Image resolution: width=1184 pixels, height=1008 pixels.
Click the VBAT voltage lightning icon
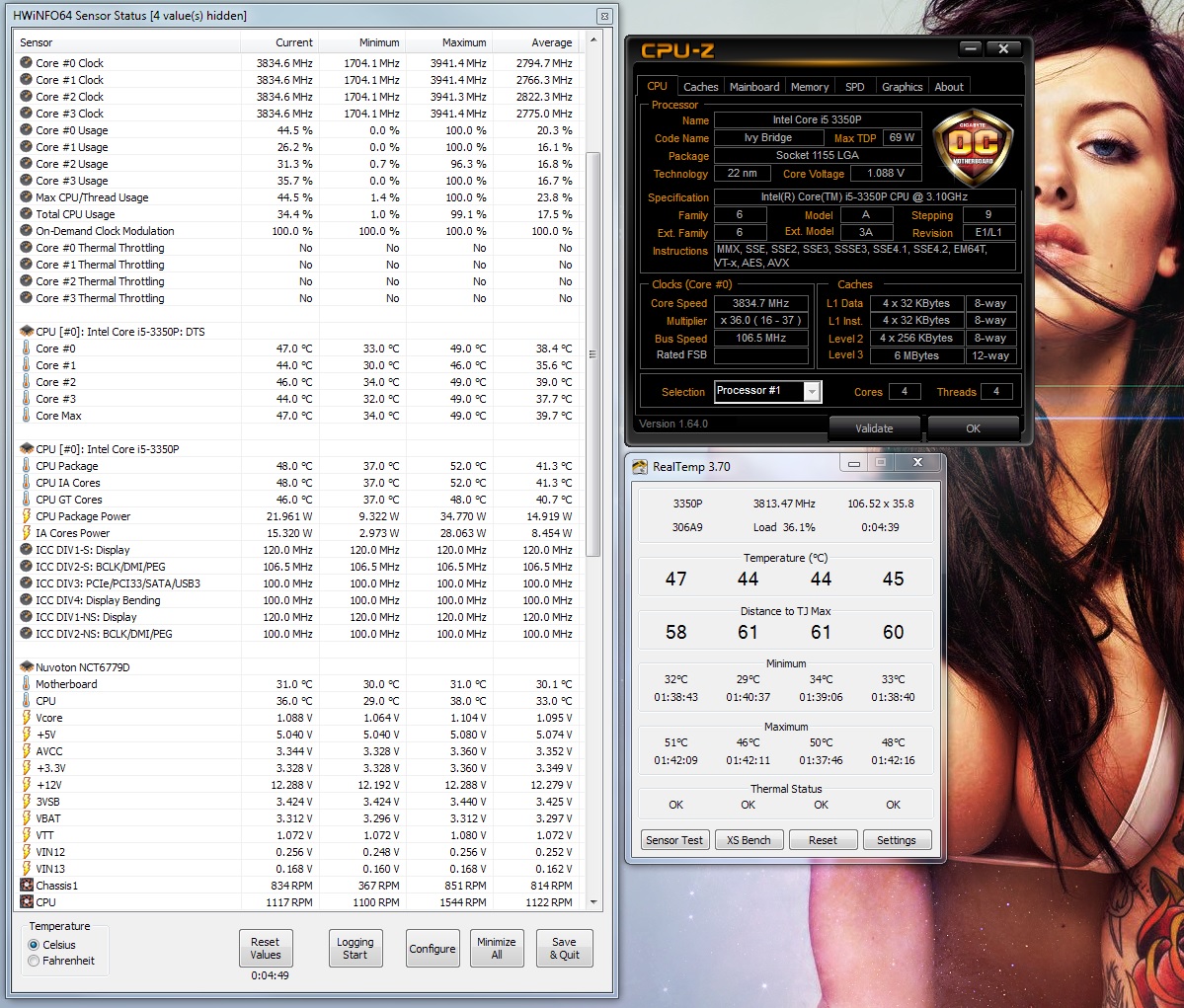[x=27, y=817]
